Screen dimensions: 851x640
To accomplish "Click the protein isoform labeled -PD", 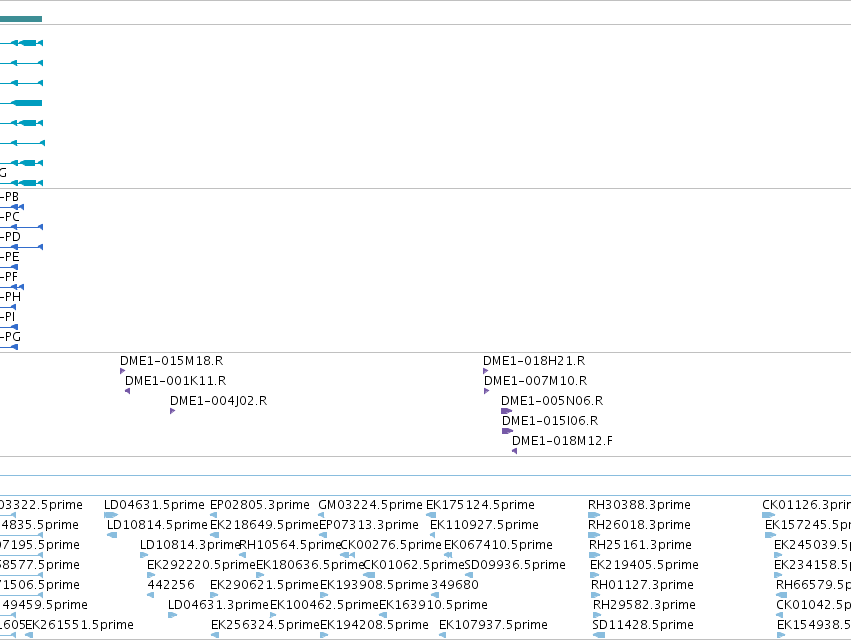I will (10, 237).
